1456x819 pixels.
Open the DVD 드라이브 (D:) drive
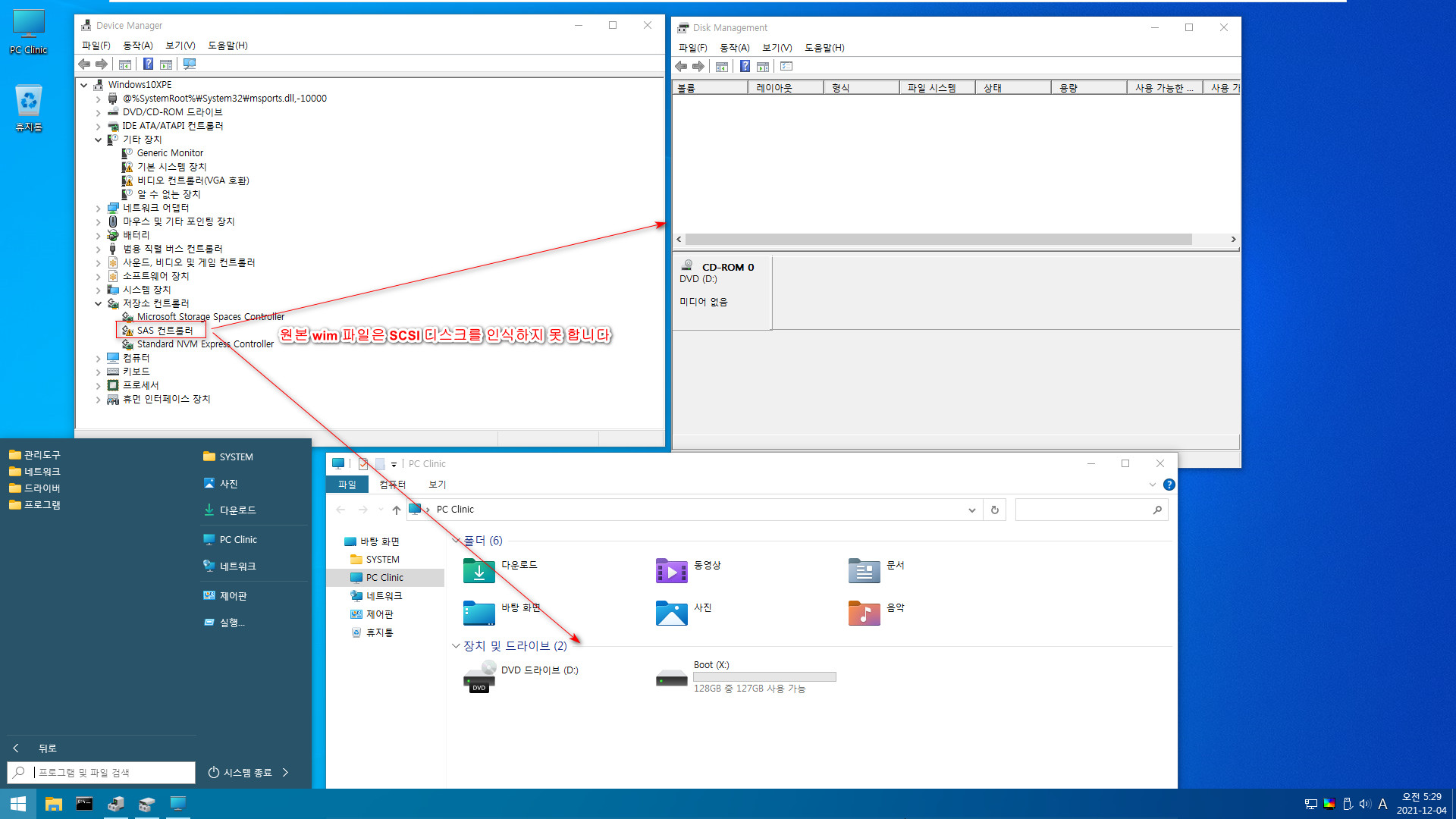521,676
